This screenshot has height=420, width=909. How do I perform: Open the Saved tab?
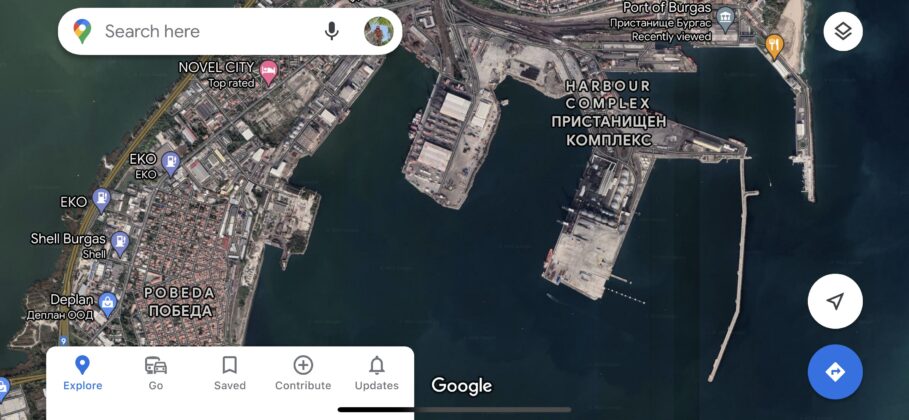(x=230, y=373)
